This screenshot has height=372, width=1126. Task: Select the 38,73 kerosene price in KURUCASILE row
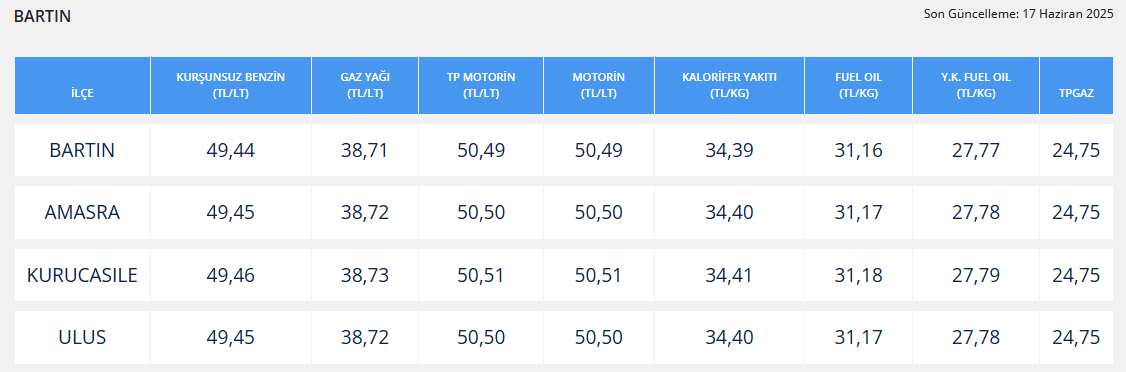click(x=365, y=275)
